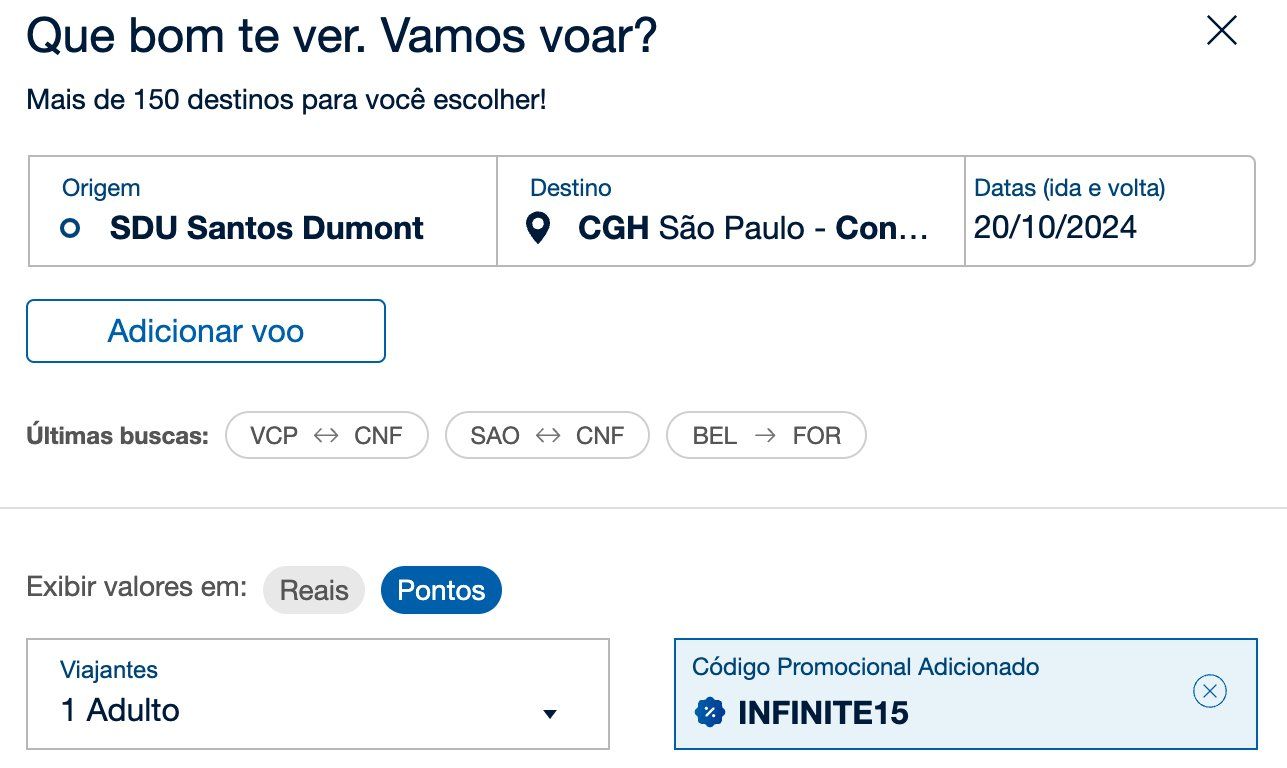
Task: Select recent search VCP to CNF
Action: pos(327,436)
